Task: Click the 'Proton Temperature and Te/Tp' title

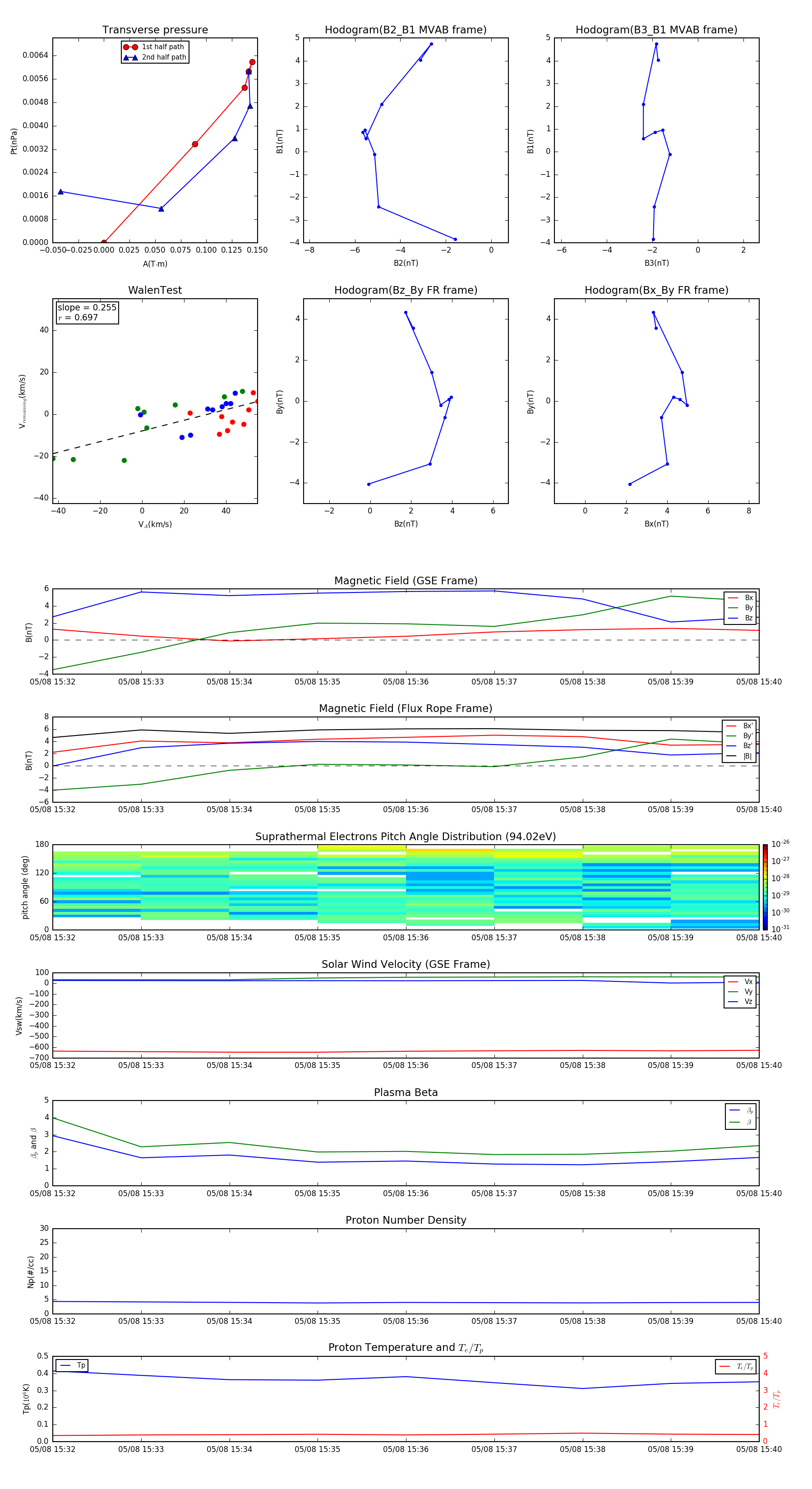Action: click(406, 1348)
